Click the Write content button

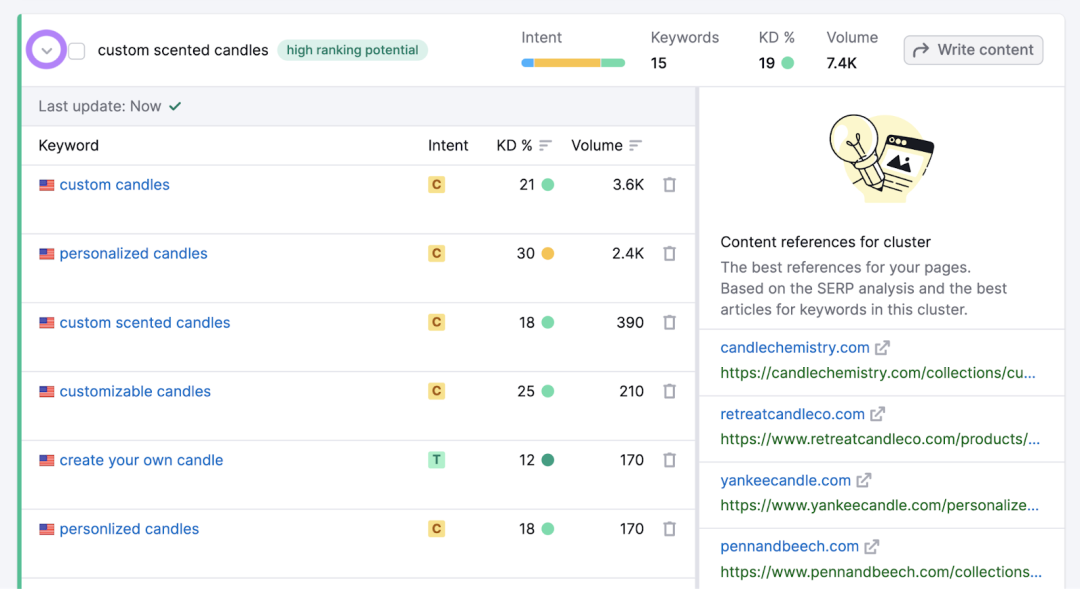pos(973,50)
